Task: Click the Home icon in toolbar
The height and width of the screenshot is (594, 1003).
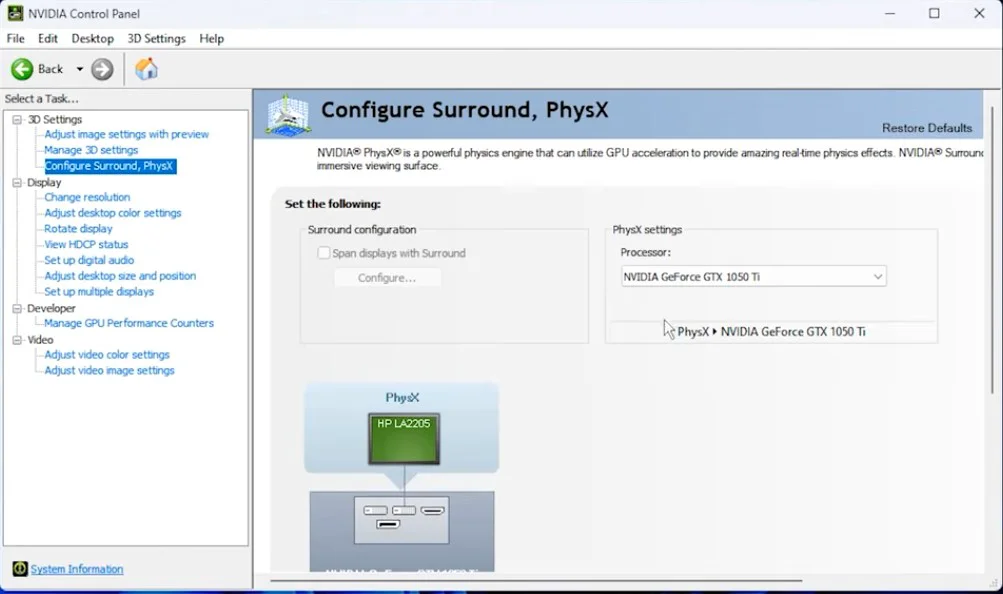Action: 146,69
